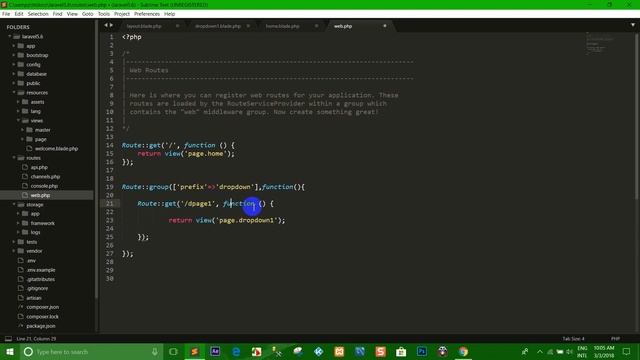Close the layout.blade.php tab

(x=178, y=26)
